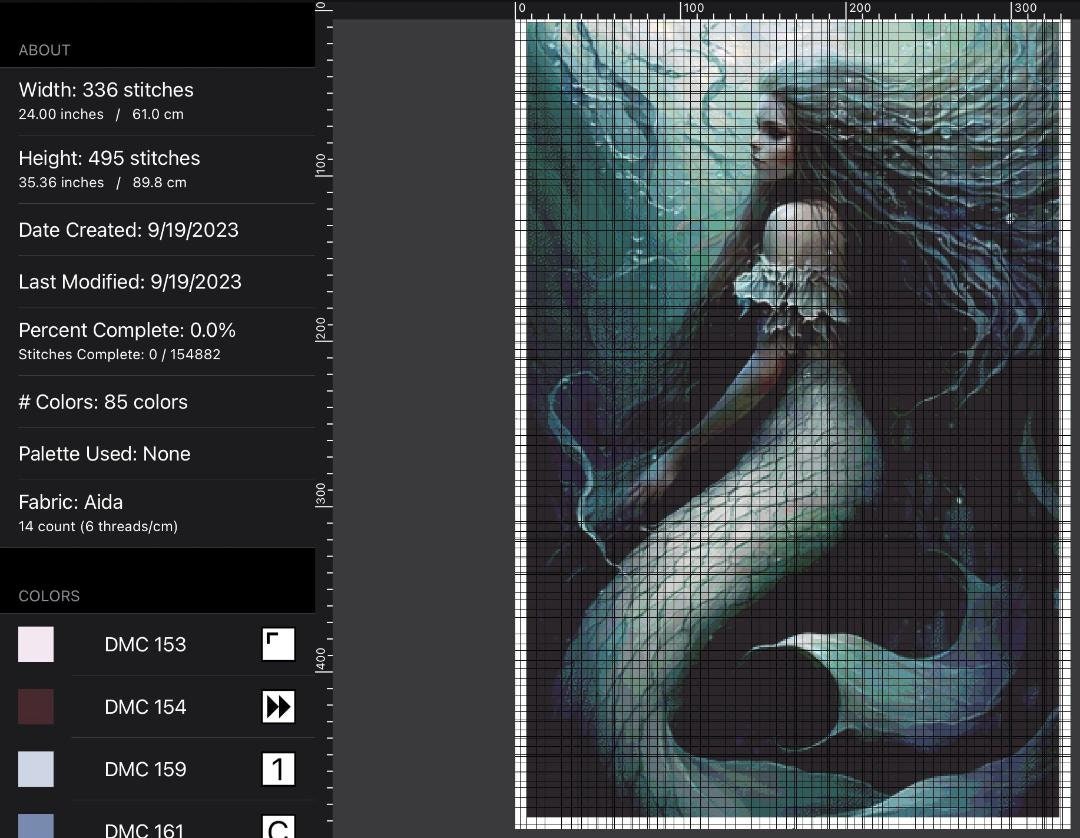The height and width of the screenshot is (838, 1080).
Task: Select the DMC 161 blue color swatch
Action: 35,827
